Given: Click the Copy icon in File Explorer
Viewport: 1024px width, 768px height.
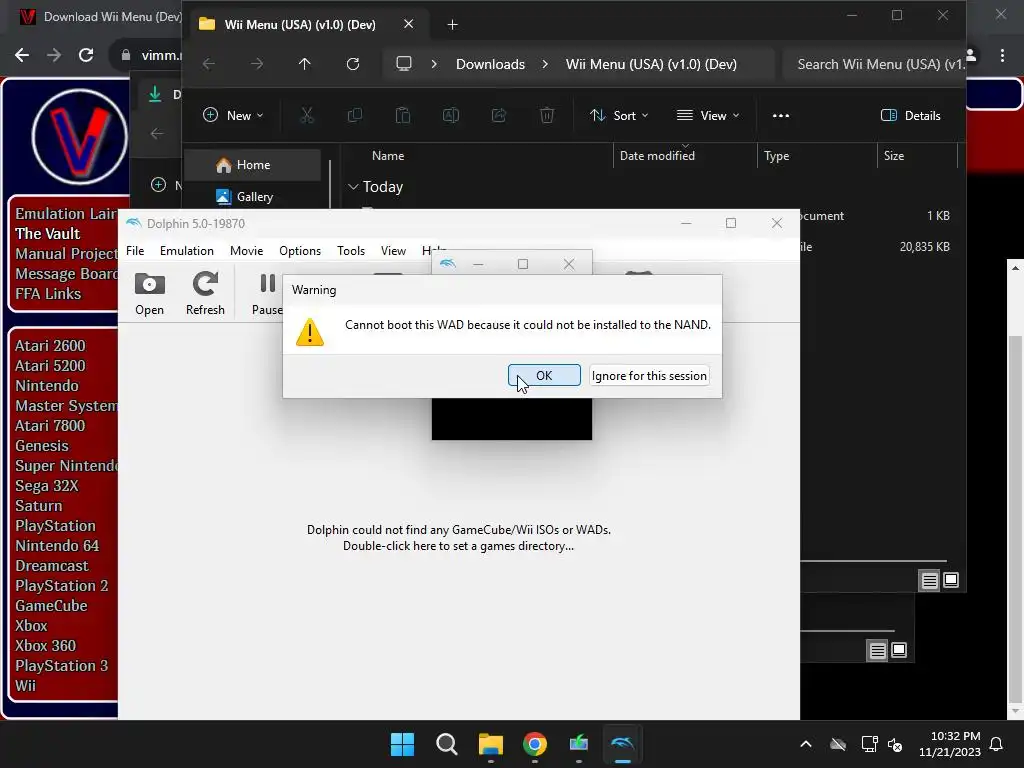Looking at the screenshot, I should pos(355,116).
